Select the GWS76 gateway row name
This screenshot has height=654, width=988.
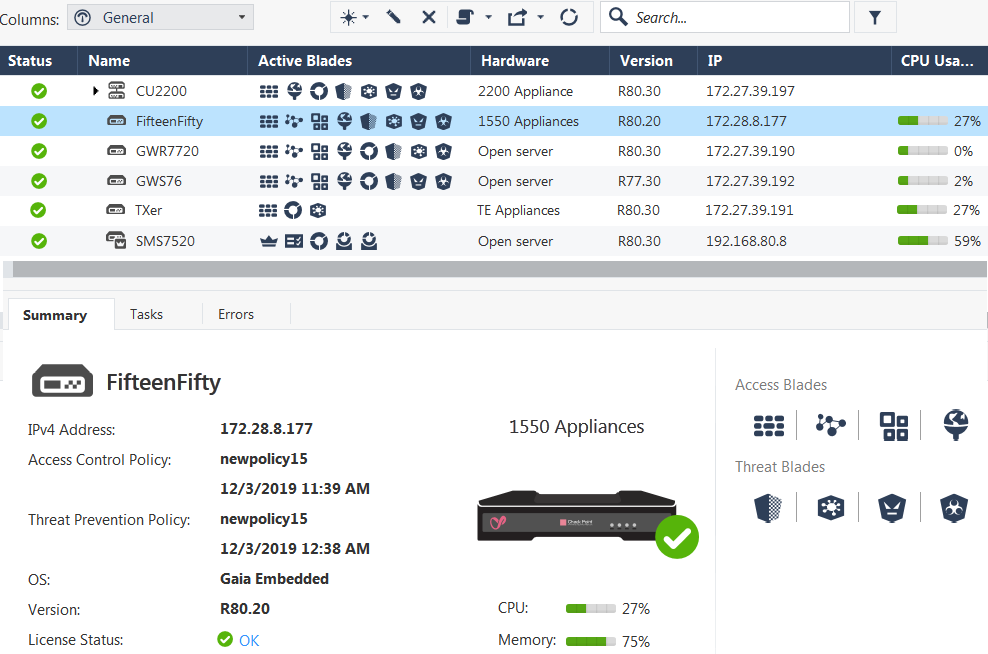(x=159, y=181)
